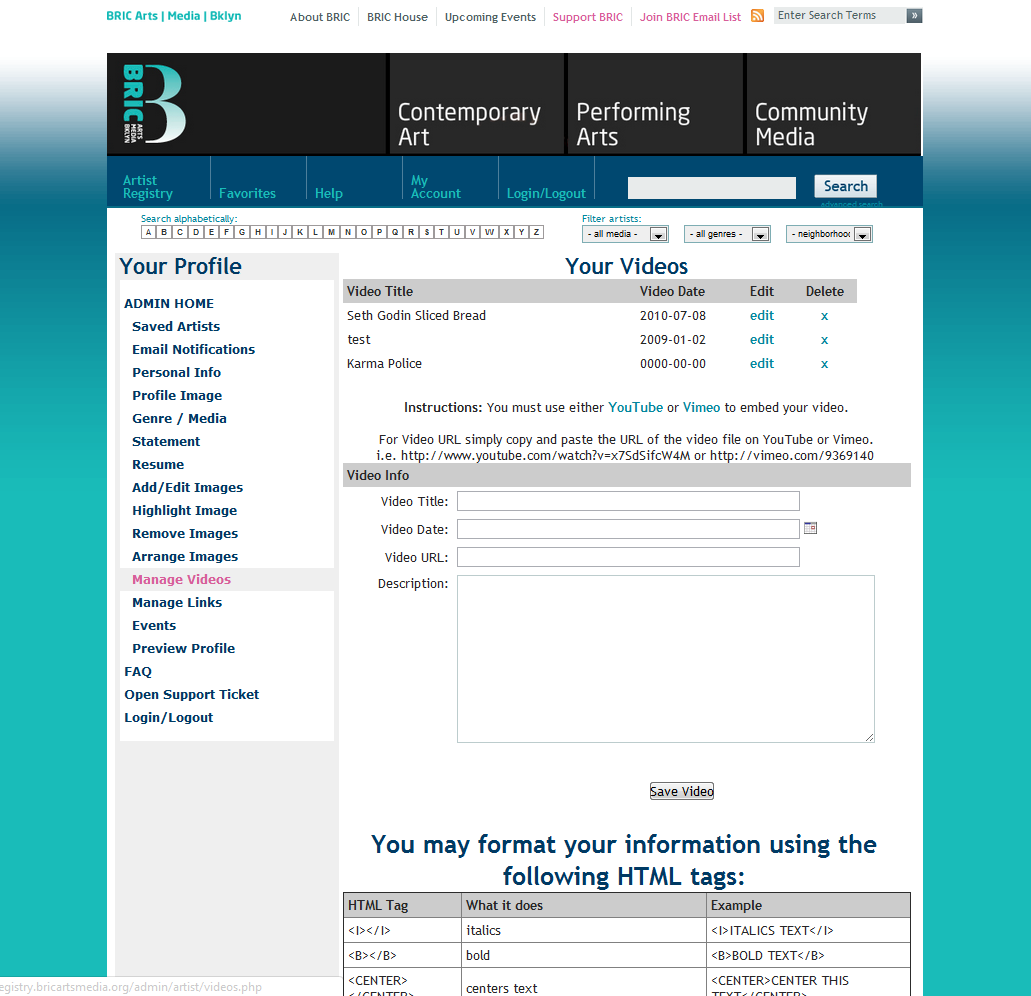This screenshot has width=1031, height=996.
Task: Focus the Description text area
Action: pos(665,658)
